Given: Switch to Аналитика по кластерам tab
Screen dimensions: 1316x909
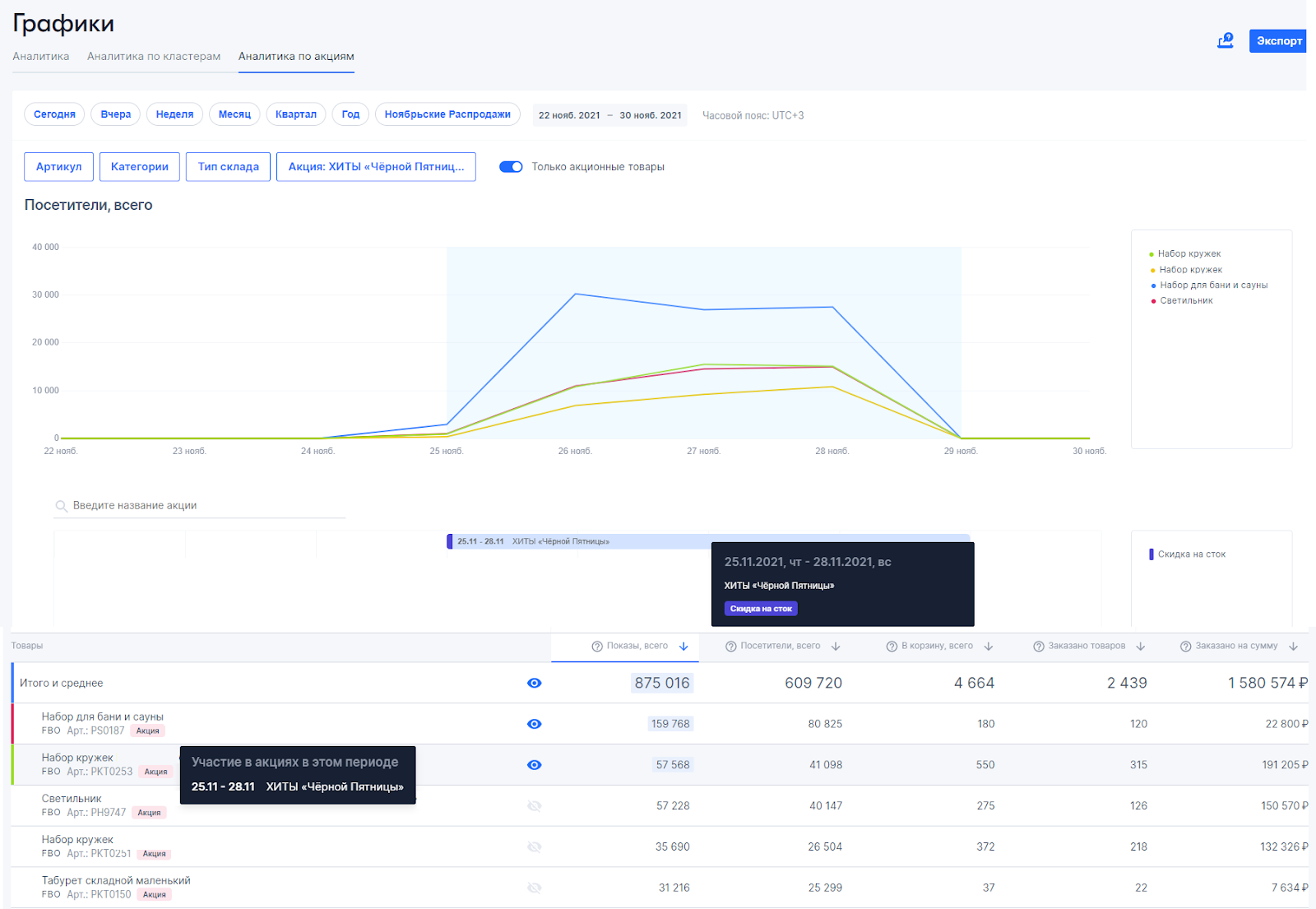Looking at the screenshot, I should [x=154, y=57].
